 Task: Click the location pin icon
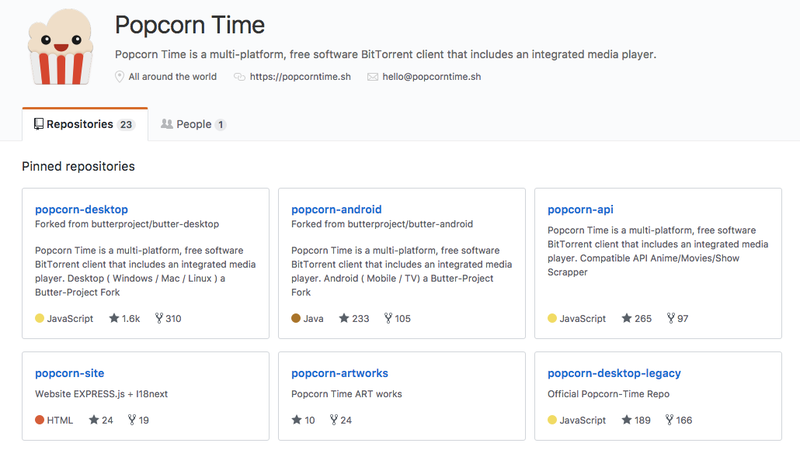tap(119, 77)
